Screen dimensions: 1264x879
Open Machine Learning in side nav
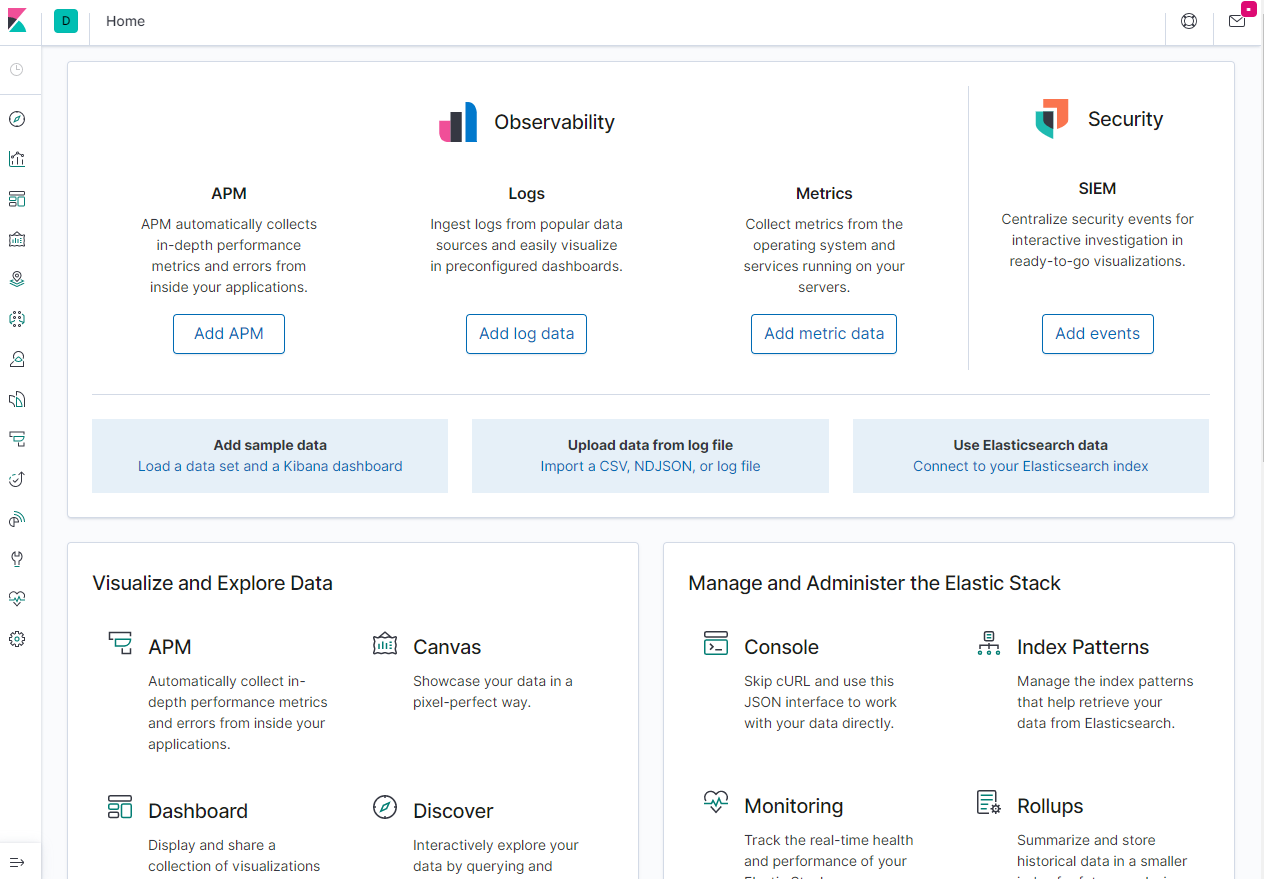(x=17, y=319)
